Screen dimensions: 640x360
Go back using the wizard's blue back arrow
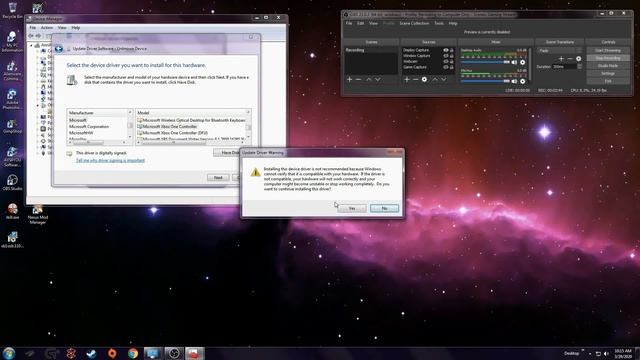point(59,49)
